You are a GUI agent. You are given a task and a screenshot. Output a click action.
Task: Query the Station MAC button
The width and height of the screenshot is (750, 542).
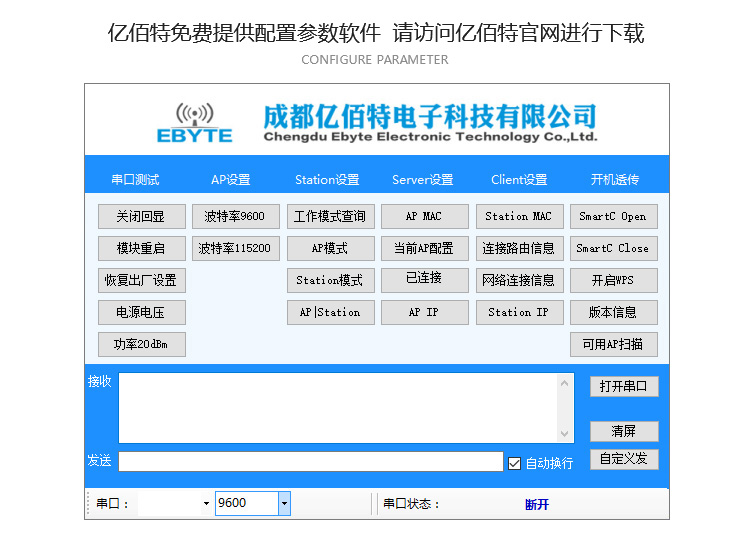[x=519, y=216]
